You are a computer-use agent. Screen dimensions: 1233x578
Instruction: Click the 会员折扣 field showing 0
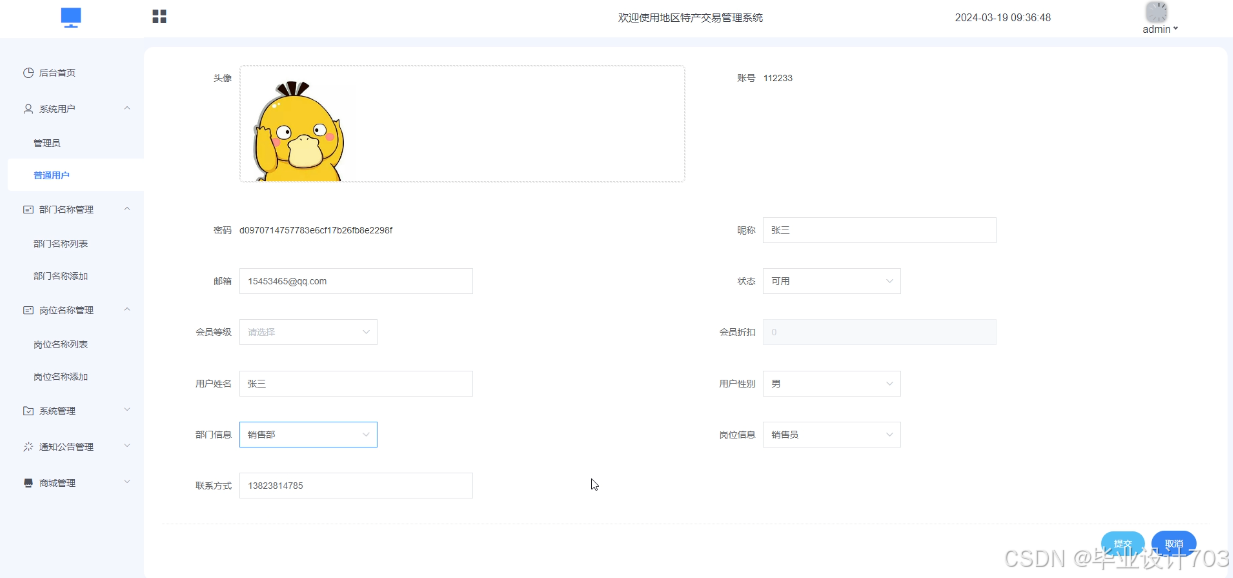880,332
